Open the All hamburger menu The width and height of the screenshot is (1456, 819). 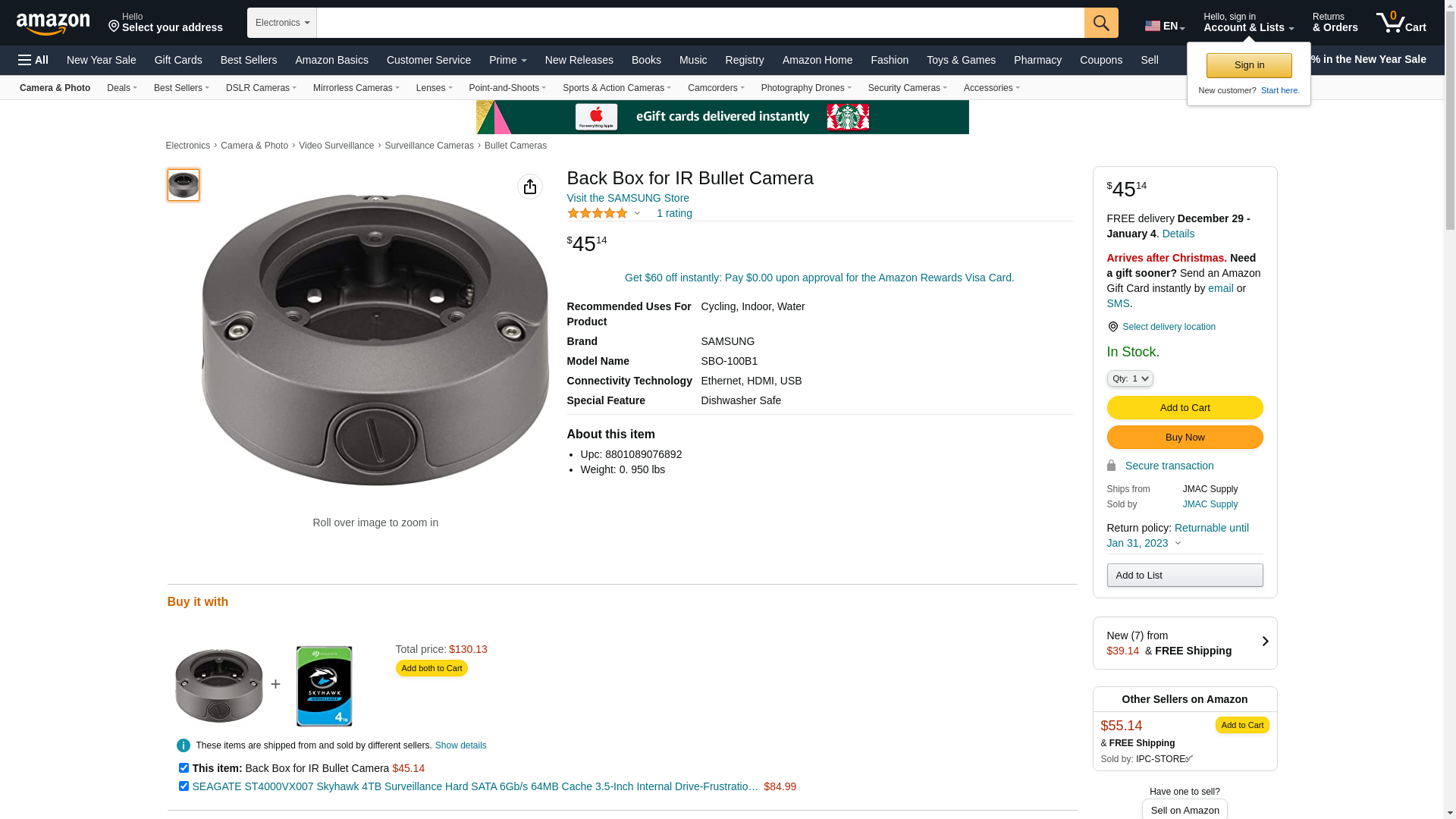pos(33,60)
